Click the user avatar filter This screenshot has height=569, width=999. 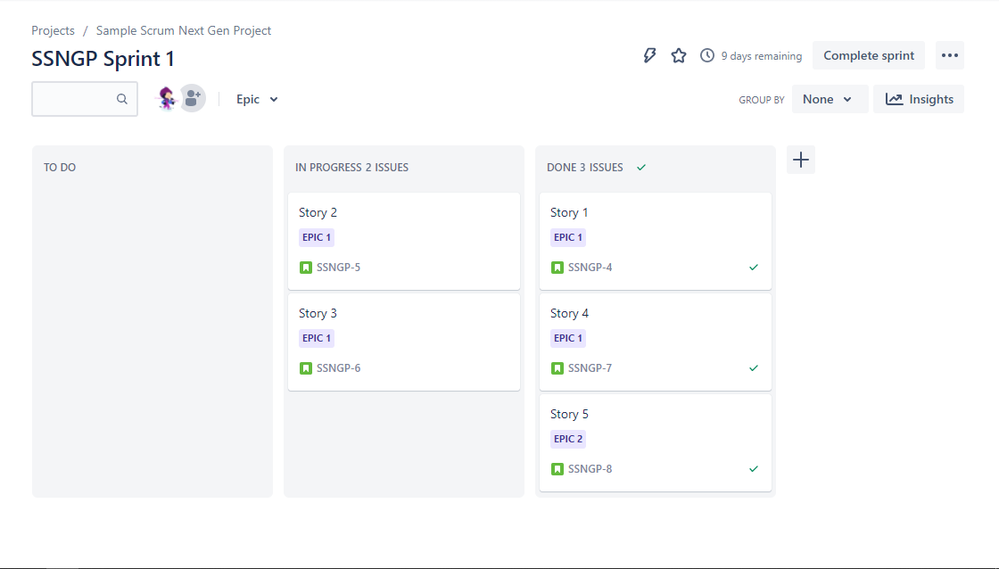[x=167, y=99]
